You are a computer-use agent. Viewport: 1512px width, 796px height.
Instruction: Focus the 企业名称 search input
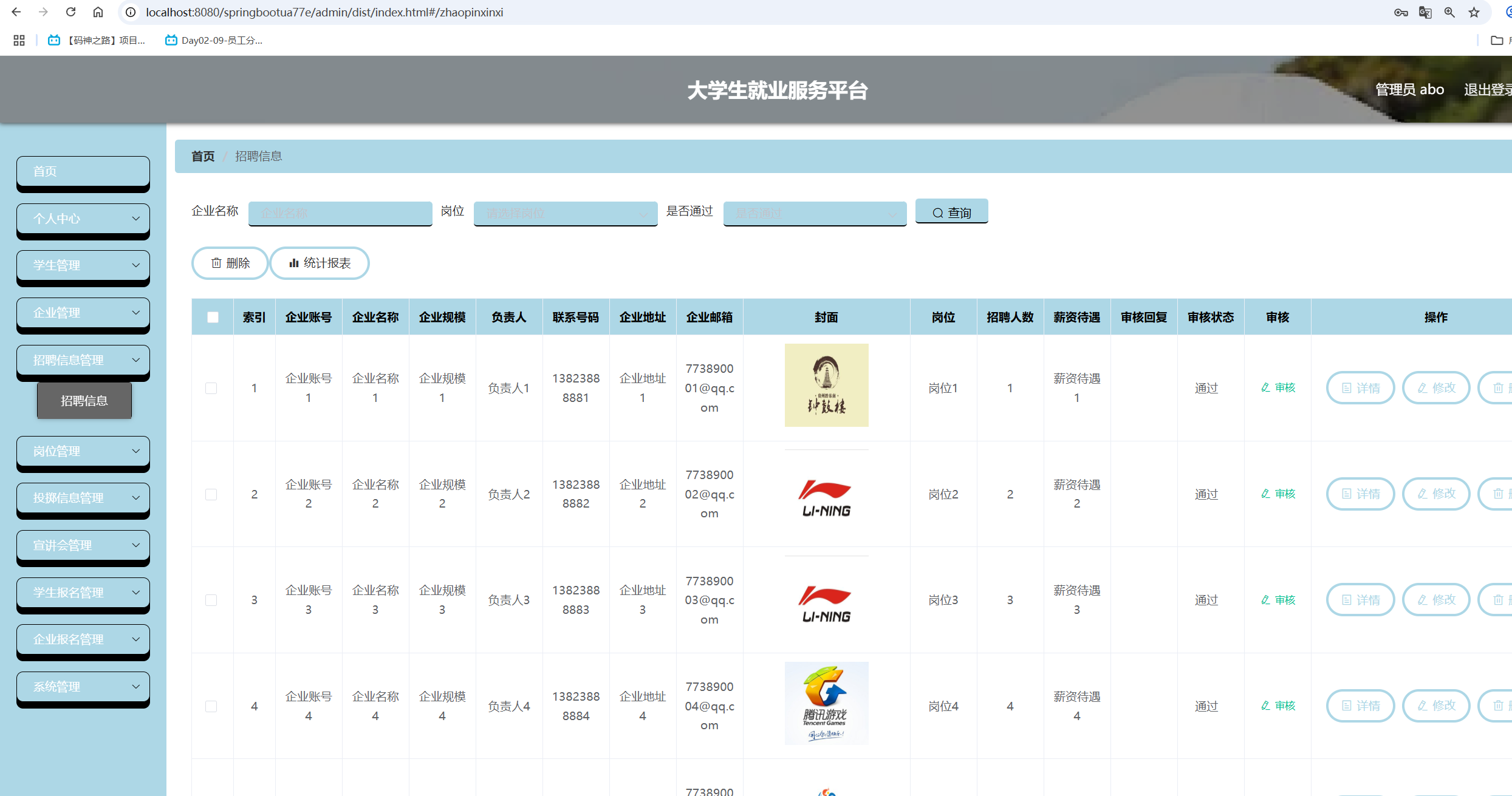340,213
